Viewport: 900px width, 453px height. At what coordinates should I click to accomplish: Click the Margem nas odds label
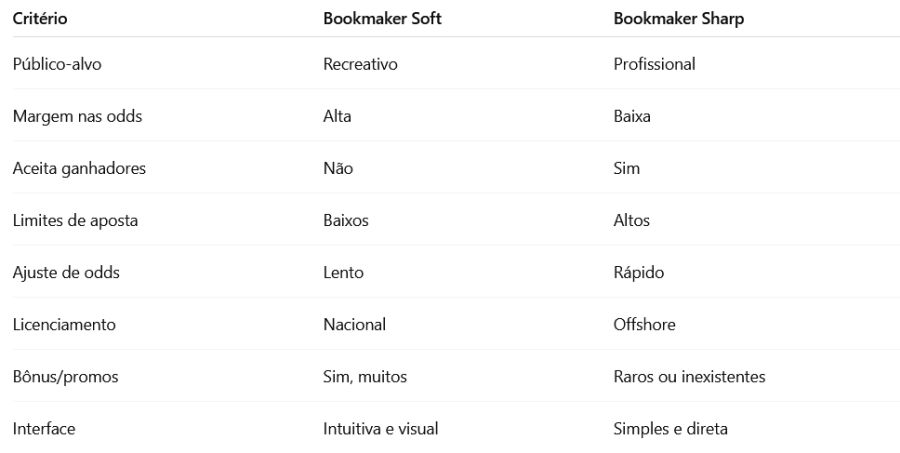click(x=77, y=117)
